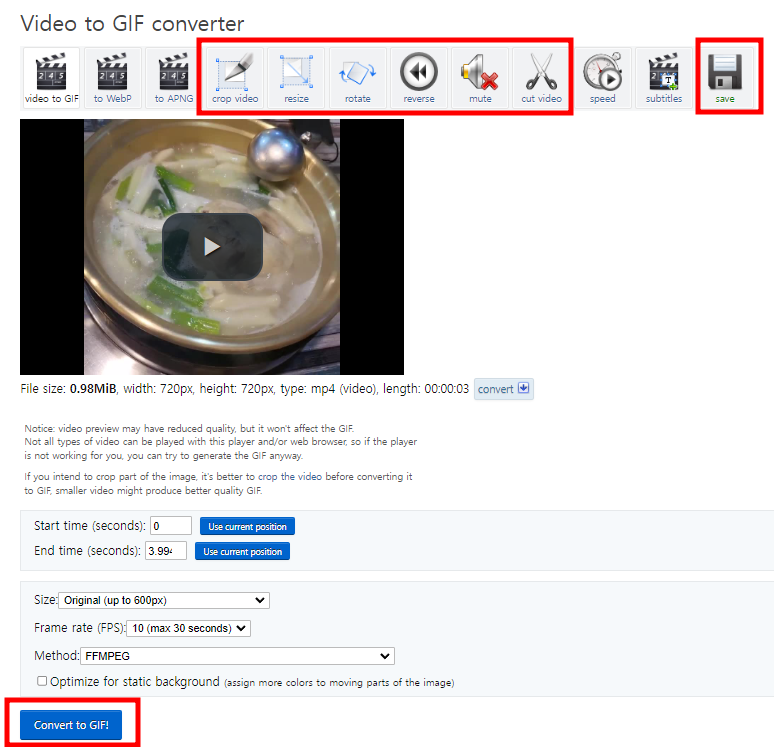774x747 pixels.
Task: Open the Method FFMPEG dropdown
Action: click(237, 656)
